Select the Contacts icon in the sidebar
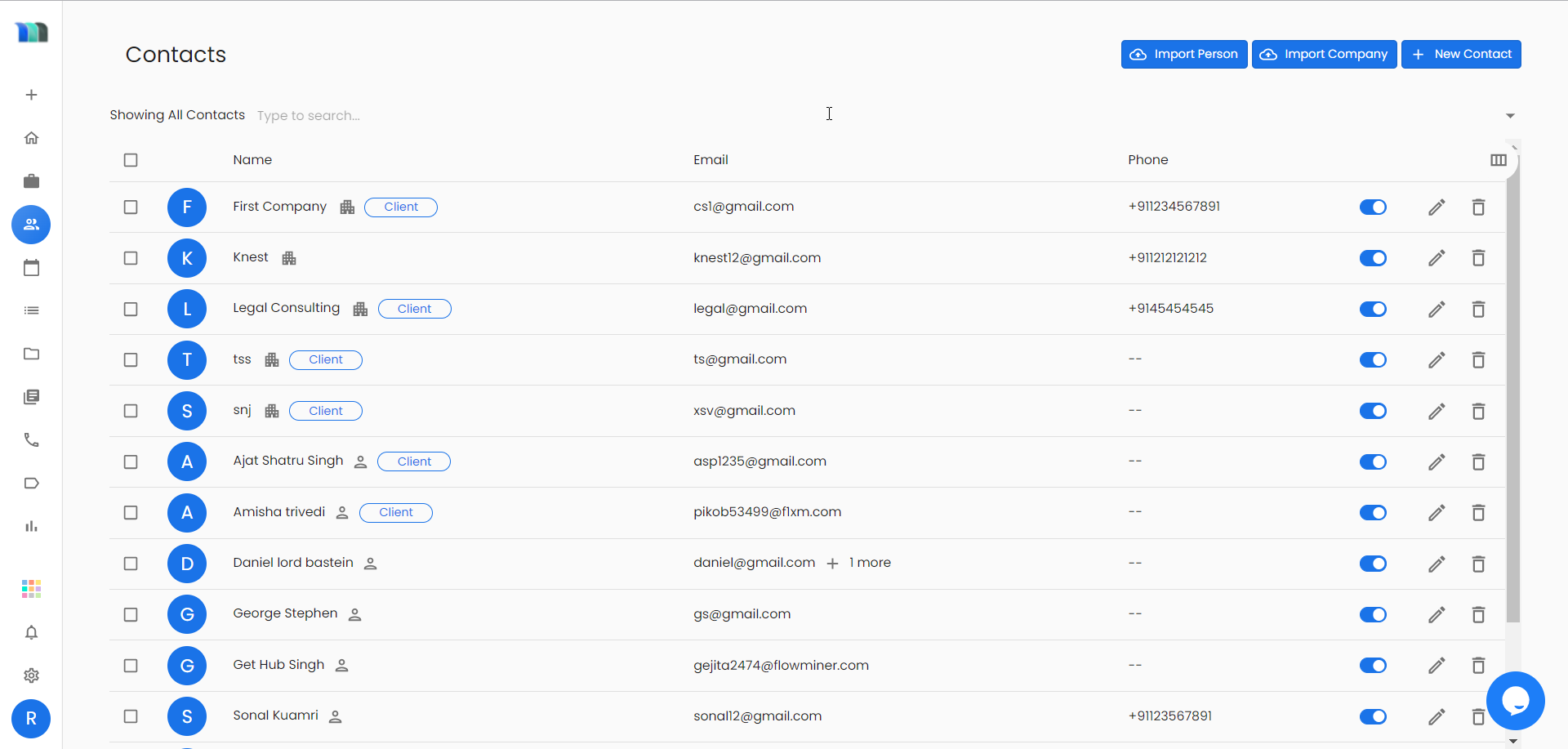Screen dimensions: 1568x749 [x=31, y=225]
